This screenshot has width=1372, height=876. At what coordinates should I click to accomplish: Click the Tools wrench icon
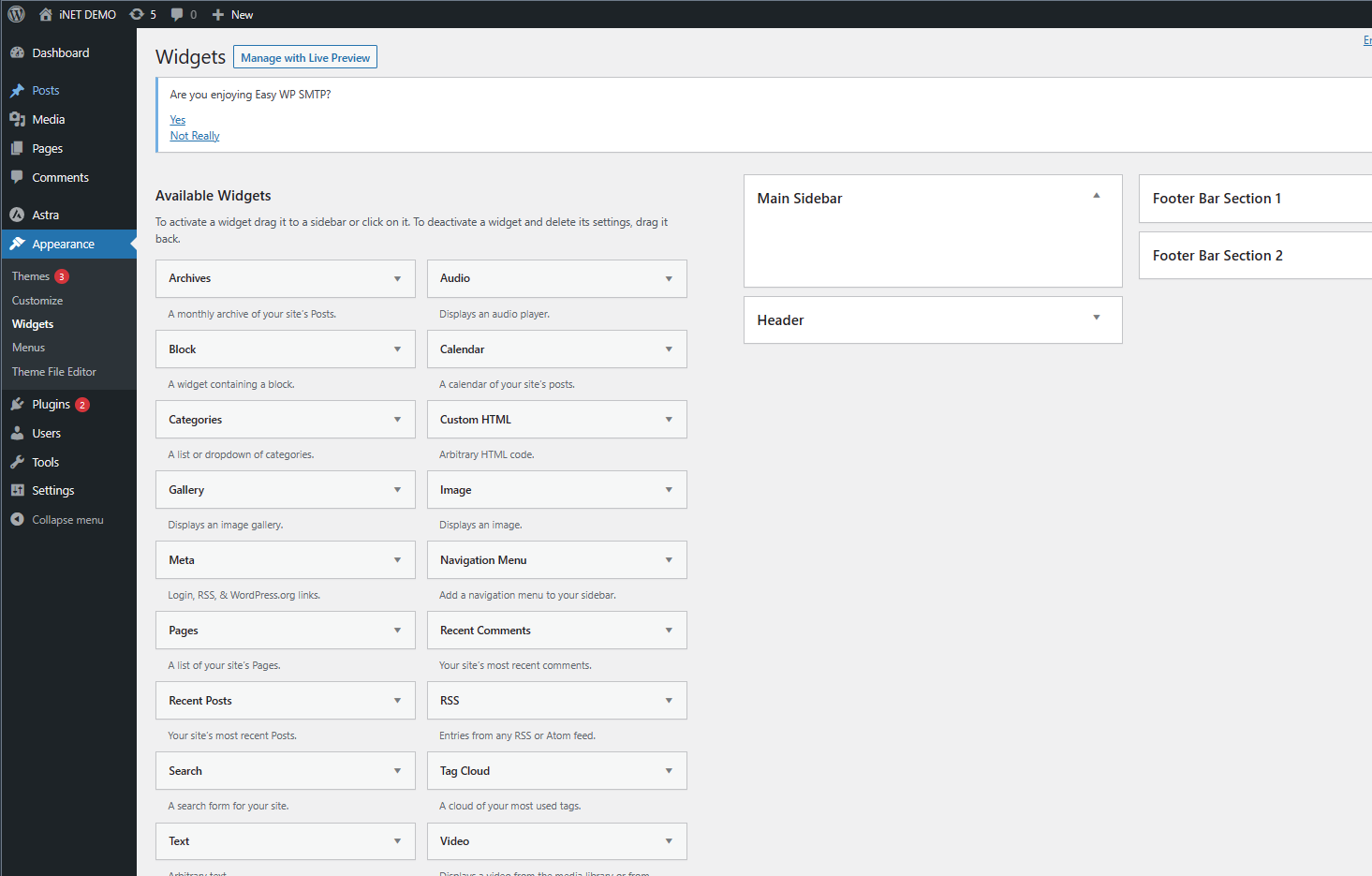(x=17, y=462)
